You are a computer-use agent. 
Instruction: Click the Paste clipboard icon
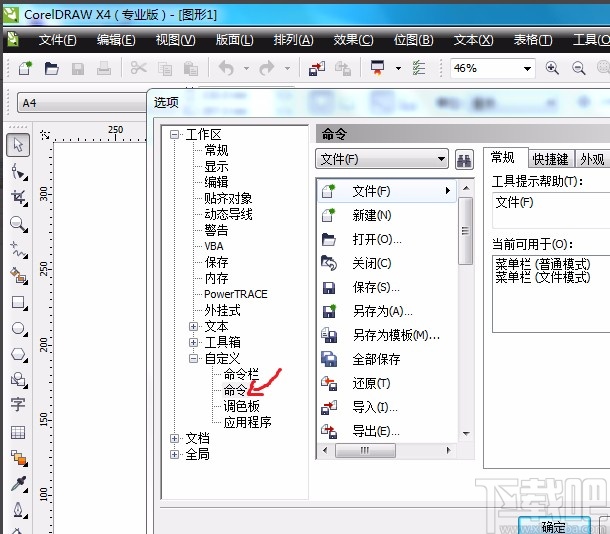coord(191,69)
